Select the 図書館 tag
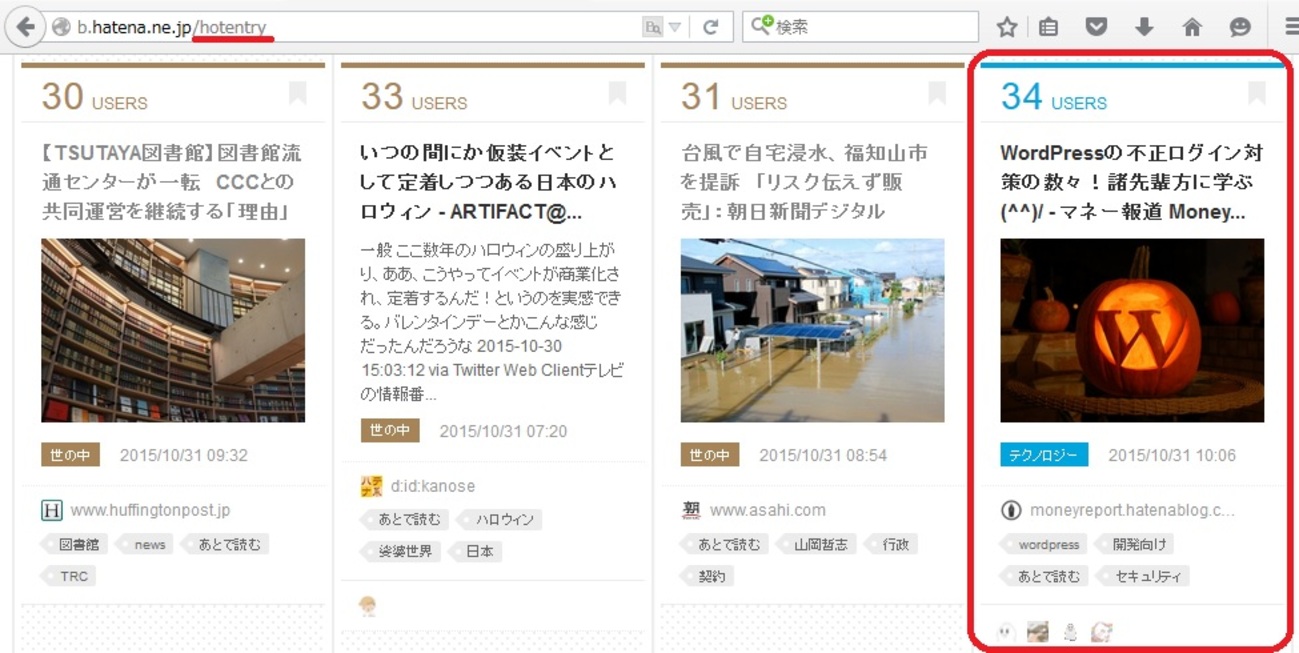The height and width of the screenshot is (653, 1299). pyautogui.click(x=75, y=544)
